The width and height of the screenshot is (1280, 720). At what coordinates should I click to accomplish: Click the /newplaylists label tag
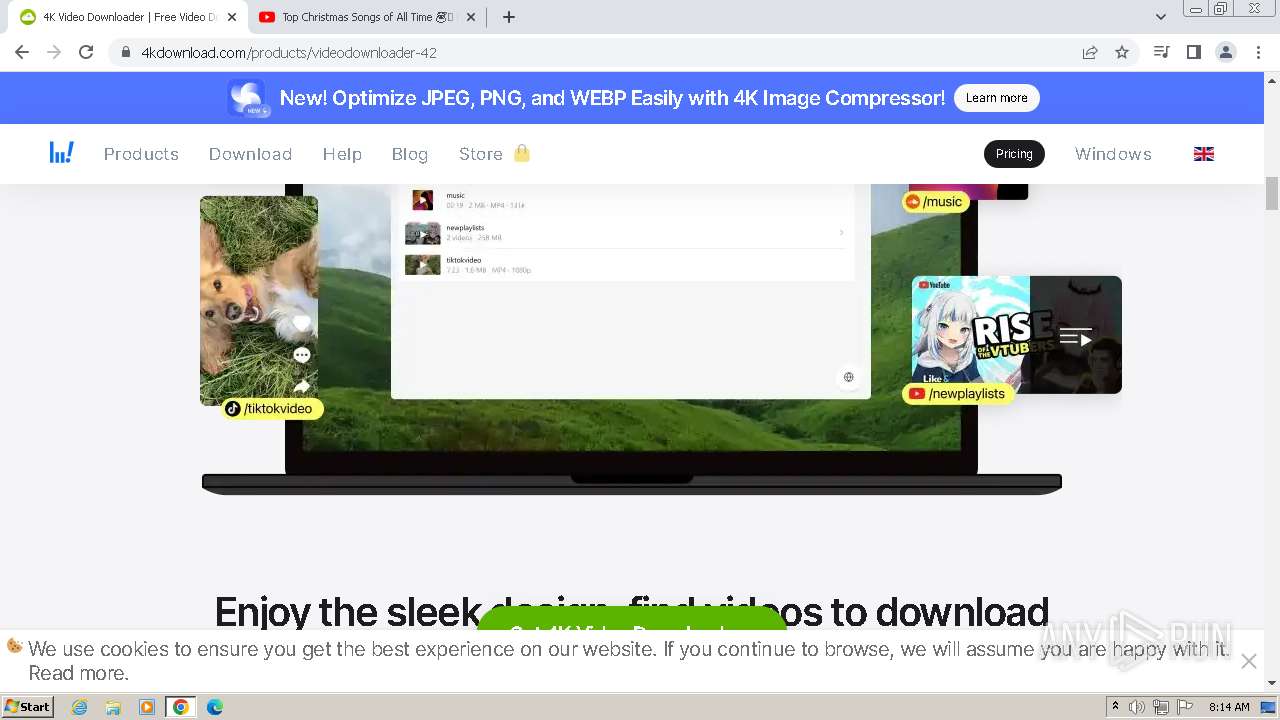[958, 394]
